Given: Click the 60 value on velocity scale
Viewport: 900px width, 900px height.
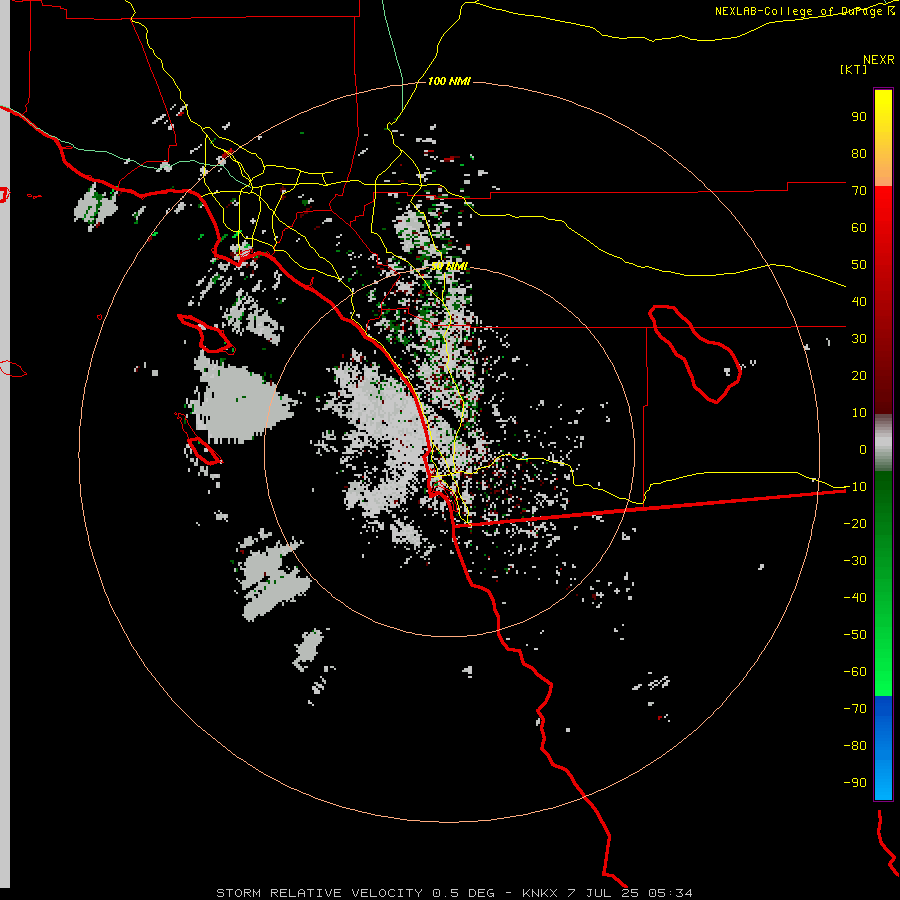Looking at the screenshot, I should (x=859, y=227).
